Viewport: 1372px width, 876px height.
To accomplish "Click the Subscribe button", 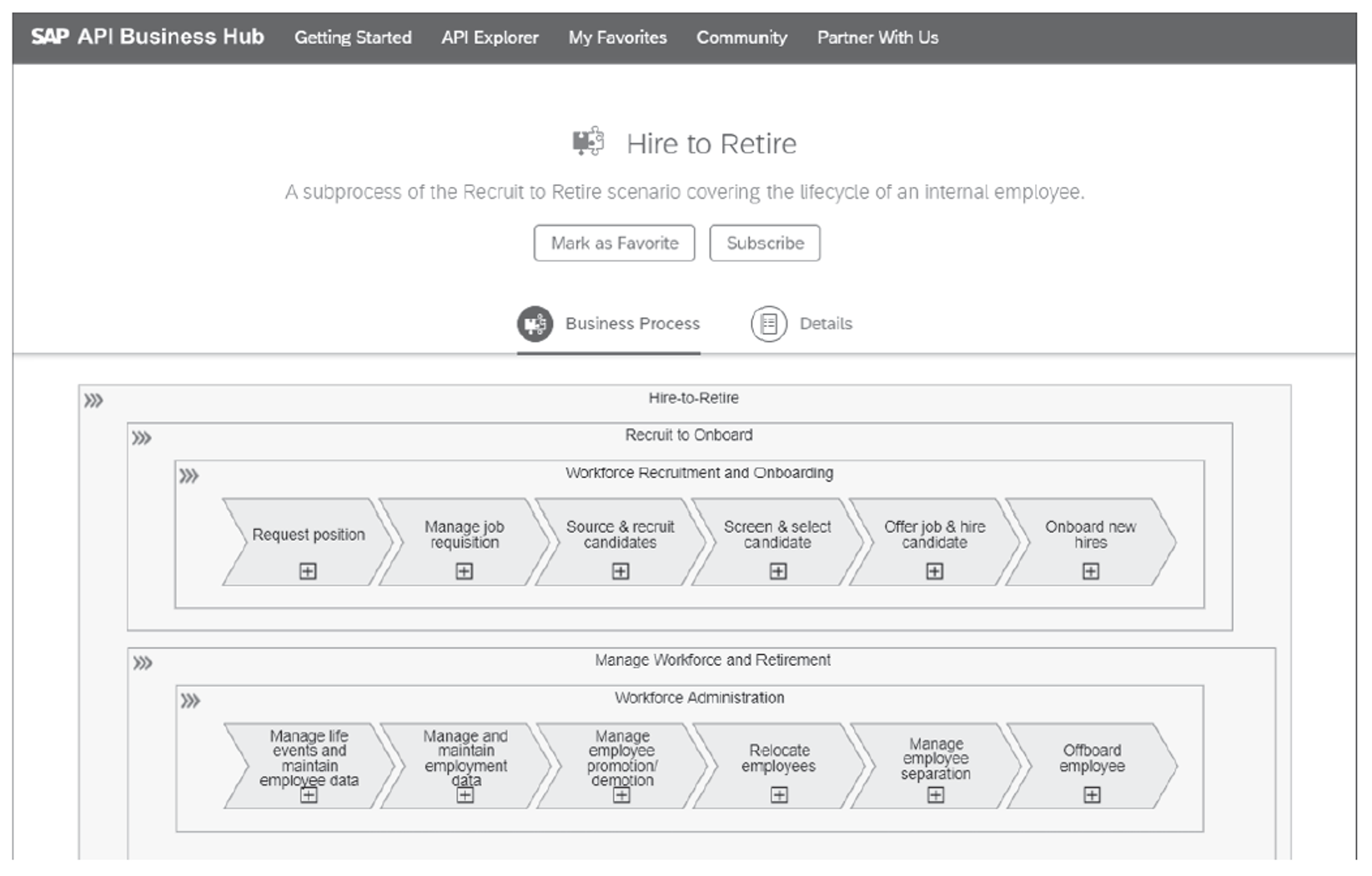I will tap(765, 243).
